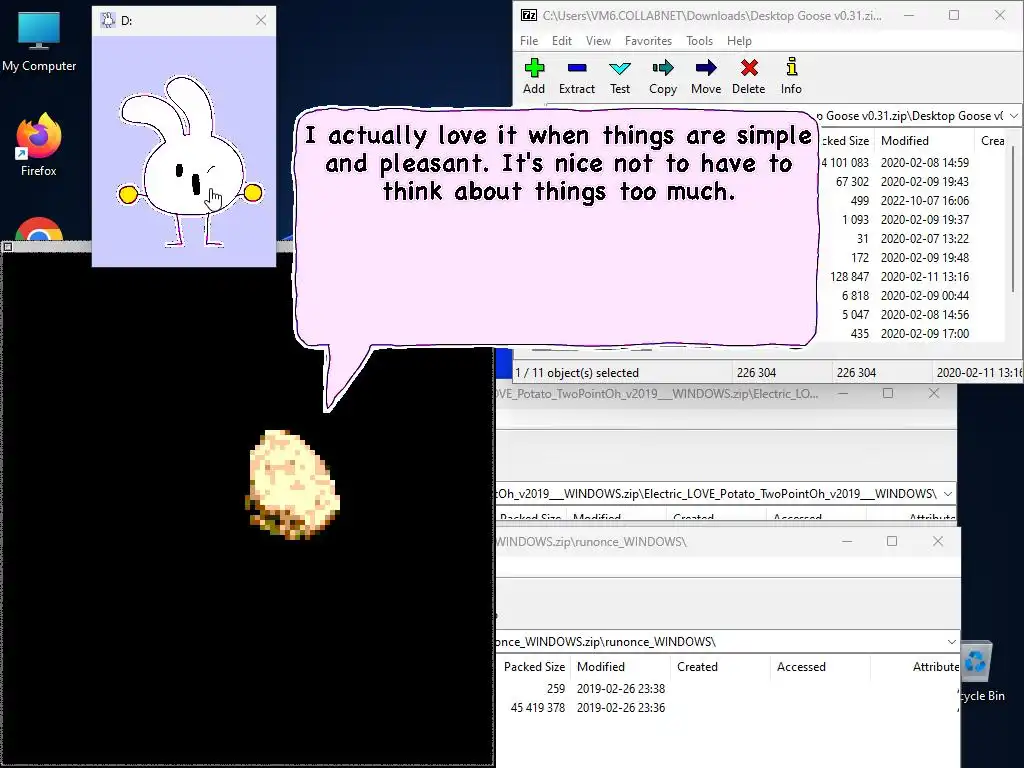Select row with size 1 093
The height and width of the screenshot is (768, 1024).
coord(911,219)
